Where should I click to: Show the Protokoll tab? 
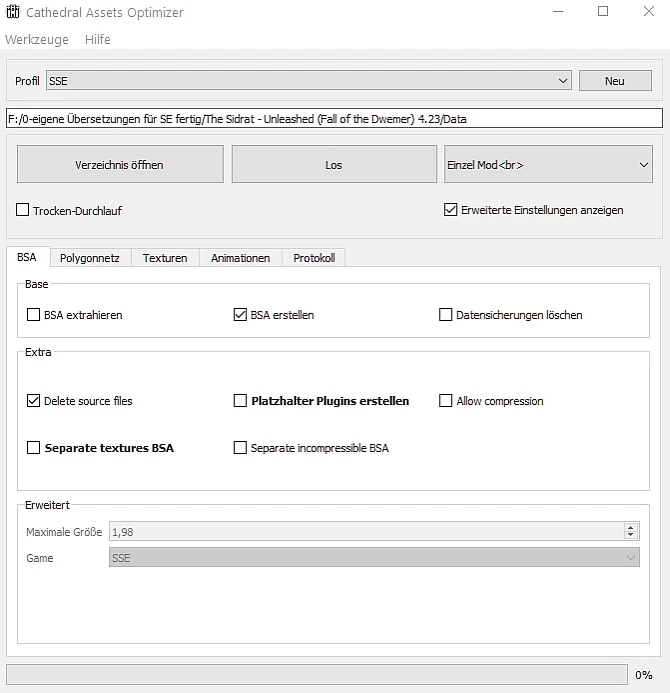[314, 258]
